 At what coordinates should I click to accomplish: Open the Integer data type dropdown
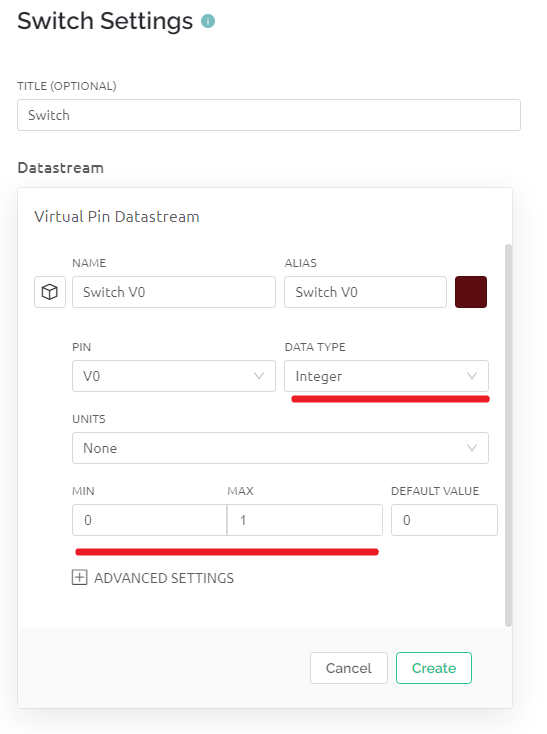(x=387, y=376)
